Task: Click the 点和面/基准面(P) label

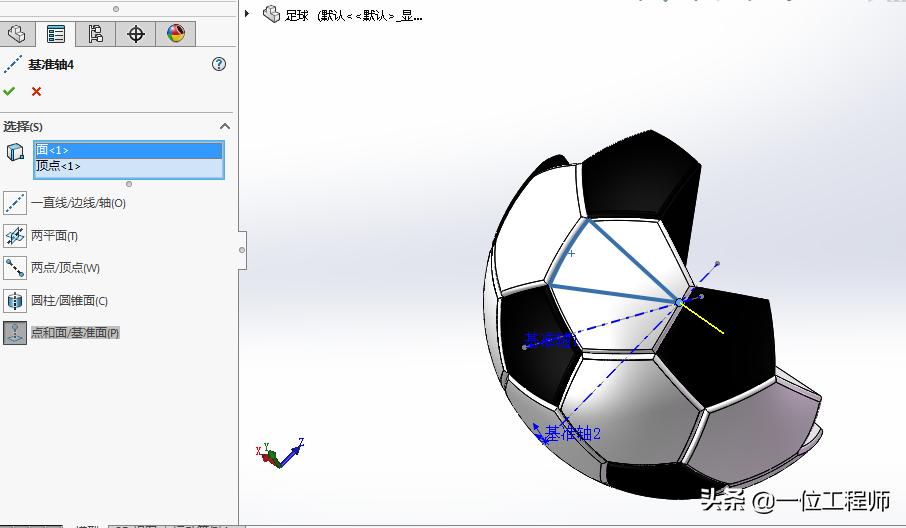Action: [x=75, y=333]
